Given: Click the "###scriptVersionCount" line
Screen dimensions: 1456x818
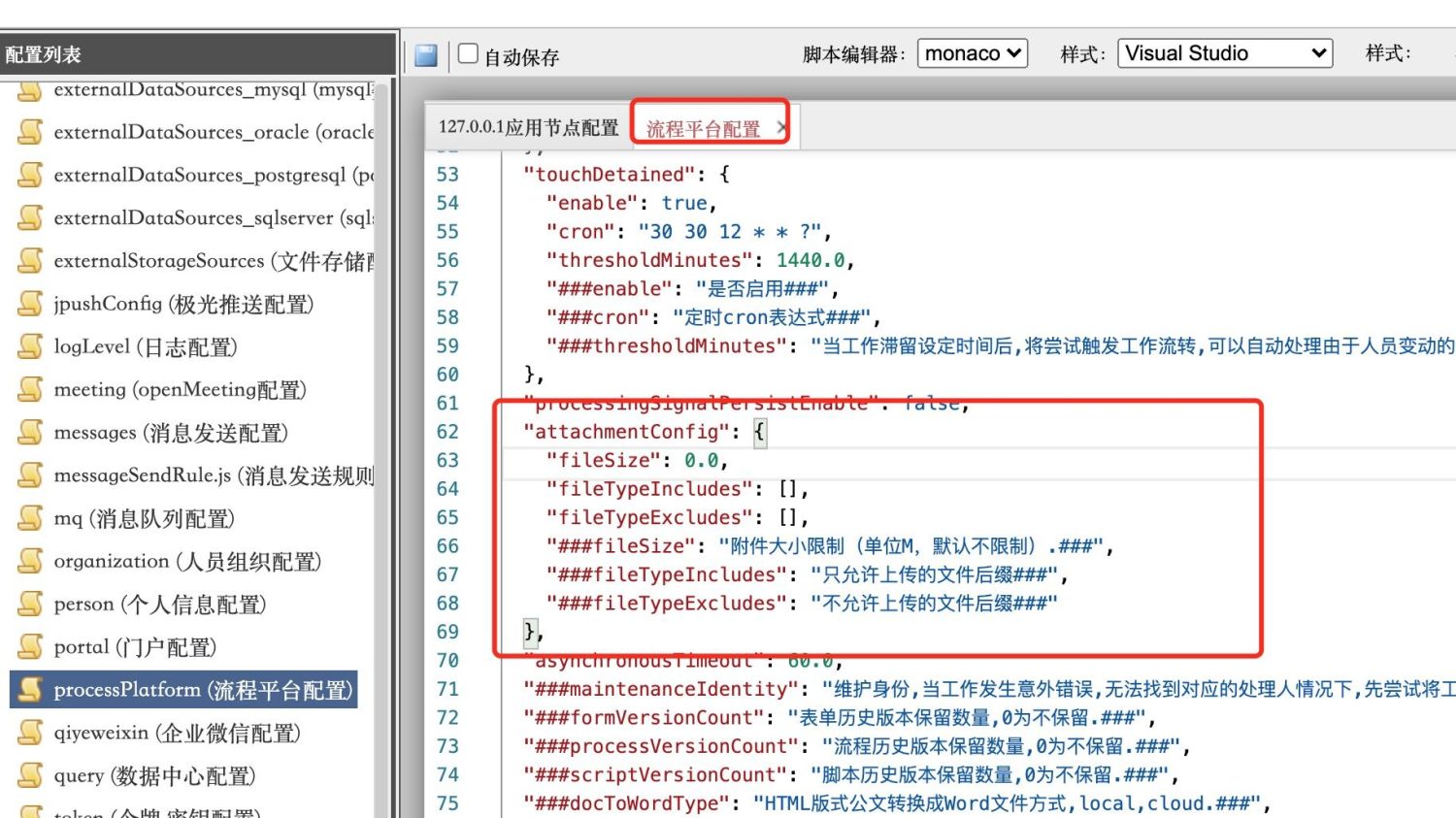Looking at the screenshot, I should (851, 775).
